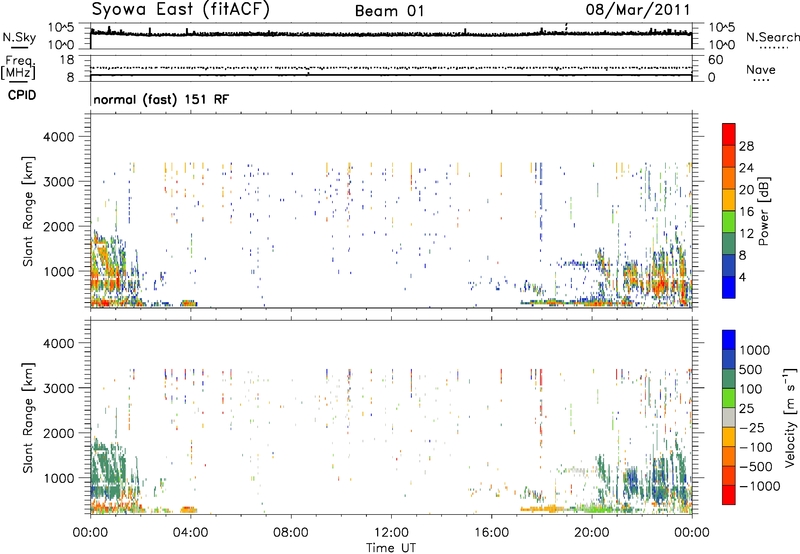Select the "CPID" row label
This screenshot has height=554, width=800.
click(x=22, y=95)
